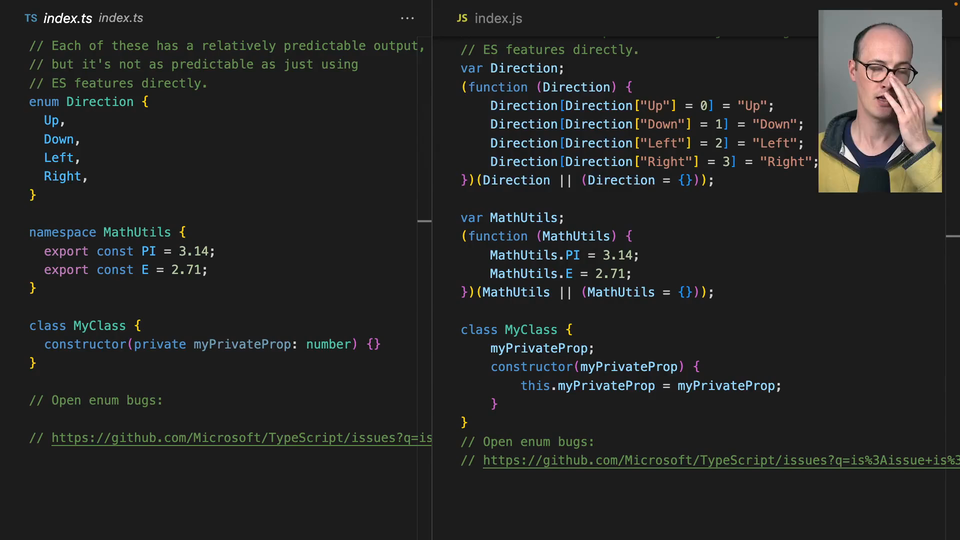This screenshot has height=540, width=960.
Task: Click the "private" modifier in the index.ts constructor
Action: 160,344
